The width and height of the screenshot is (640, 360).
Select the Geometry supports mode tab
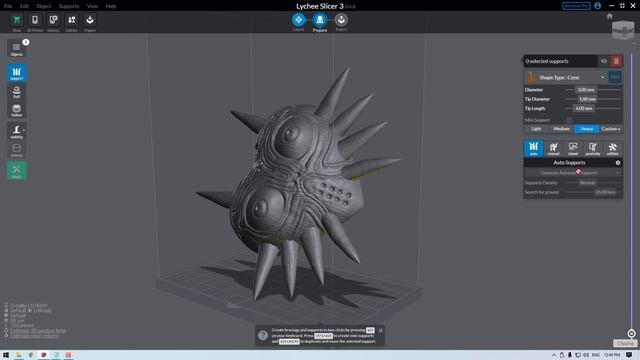click(592, 148)
